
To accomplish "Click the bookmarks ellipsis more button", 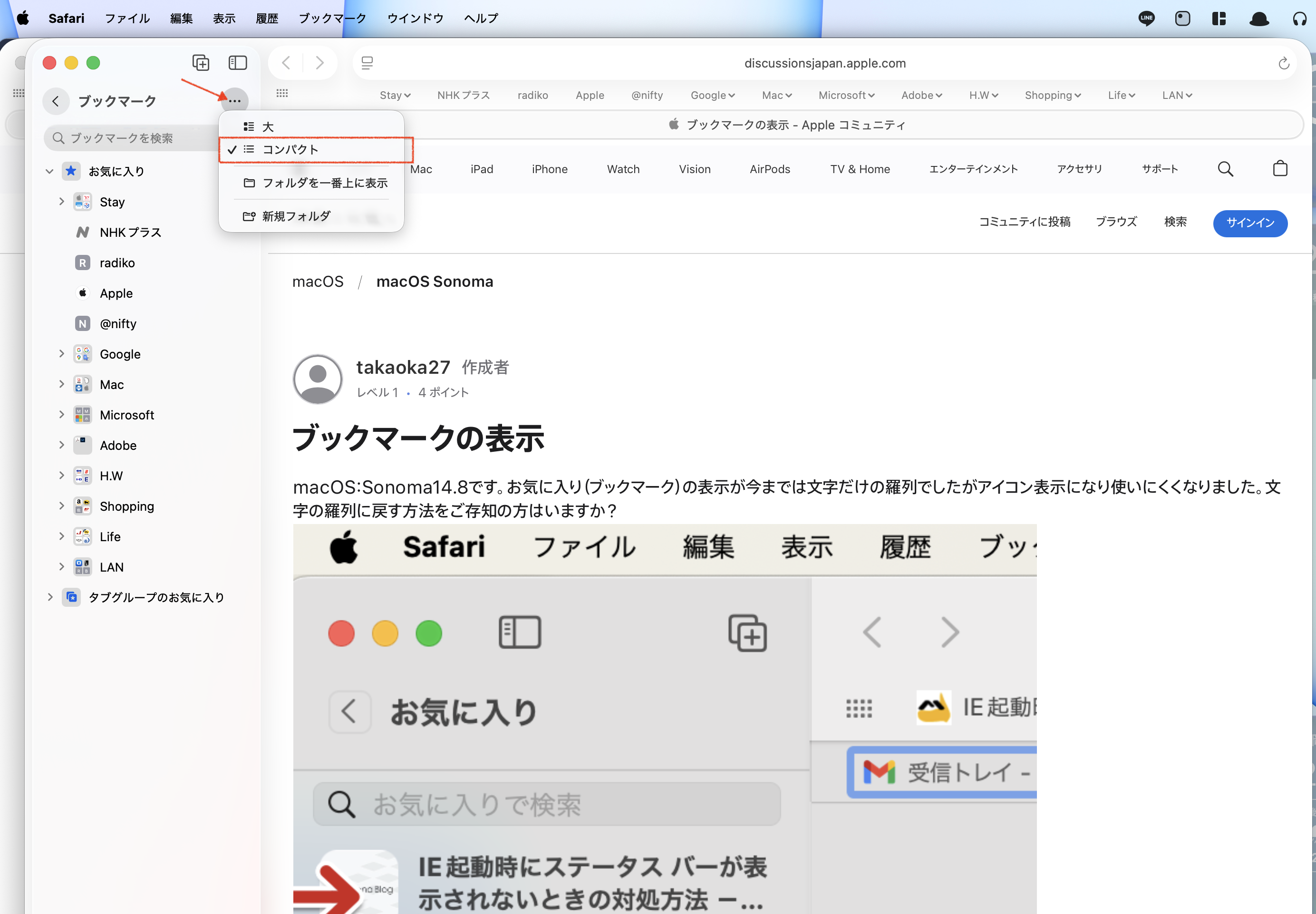I will pos(234,101).
